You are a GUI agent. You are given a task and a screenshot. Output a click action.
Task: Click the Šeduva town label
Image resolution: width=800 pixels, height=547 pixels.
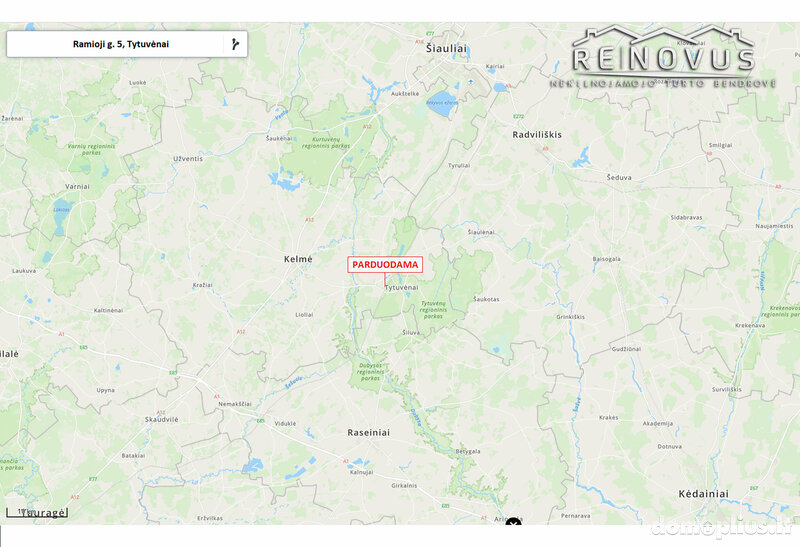619,178
